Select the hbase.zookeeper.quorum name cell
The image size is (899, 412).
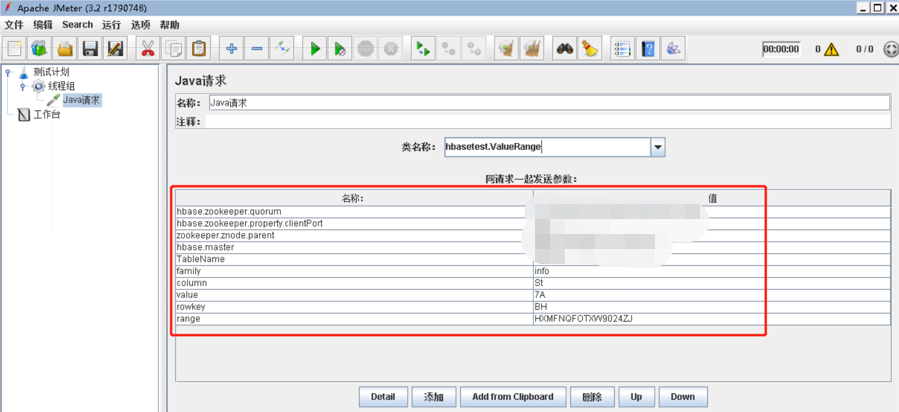354,211
